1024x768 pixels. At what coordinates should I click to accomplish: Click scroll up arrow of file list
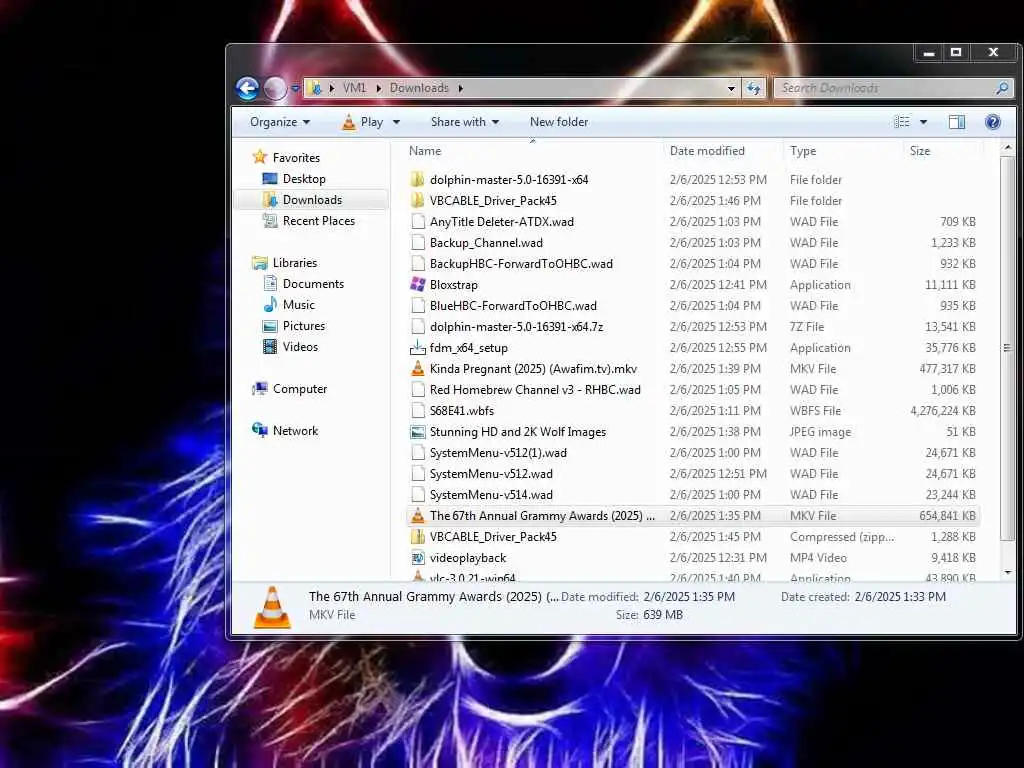tap(1008, 148)
